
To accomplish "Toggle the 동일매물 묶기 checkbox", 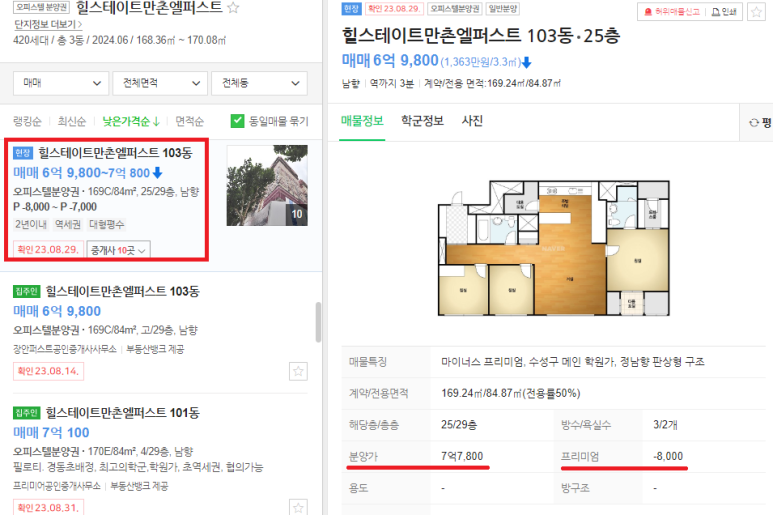I will pos(237,121).
